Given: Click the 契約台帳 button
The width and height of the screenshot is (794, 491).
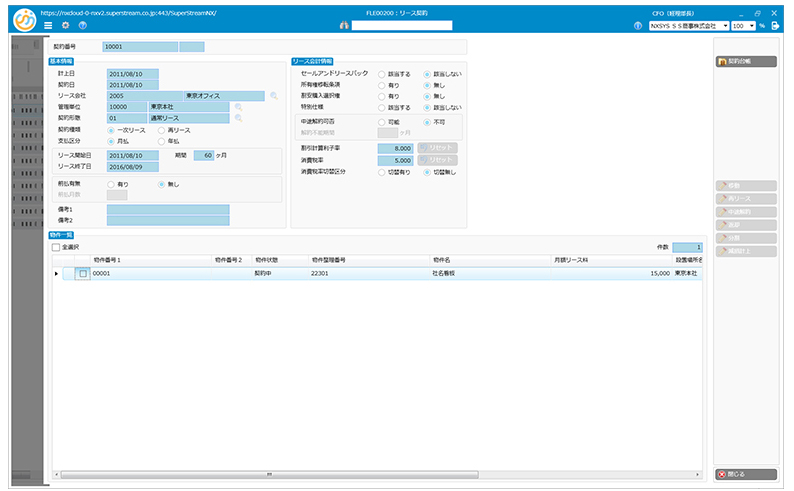Looking at the screenshot, I should 746,61.
